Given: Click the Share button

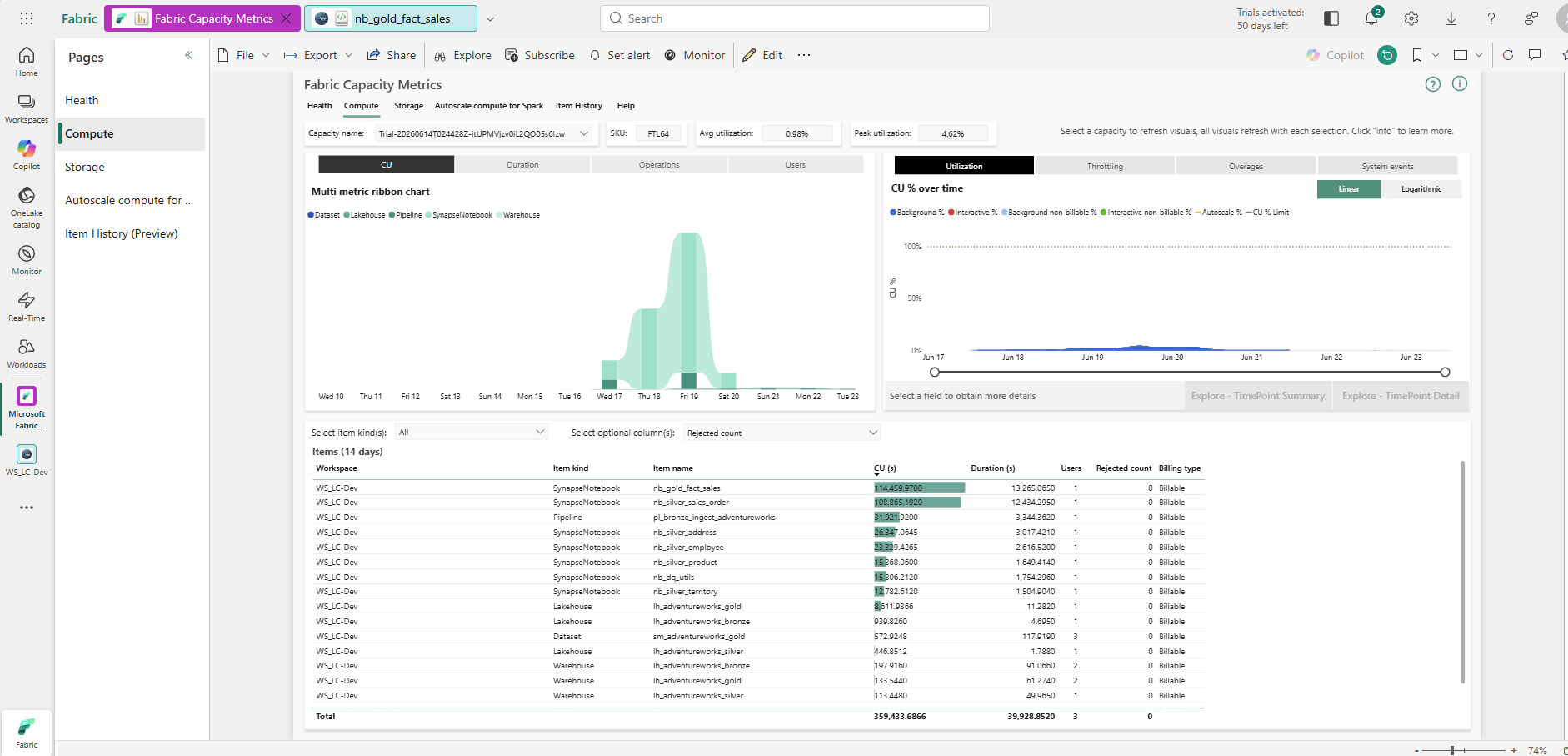Looking at the screenshot, I should [391, 55].
